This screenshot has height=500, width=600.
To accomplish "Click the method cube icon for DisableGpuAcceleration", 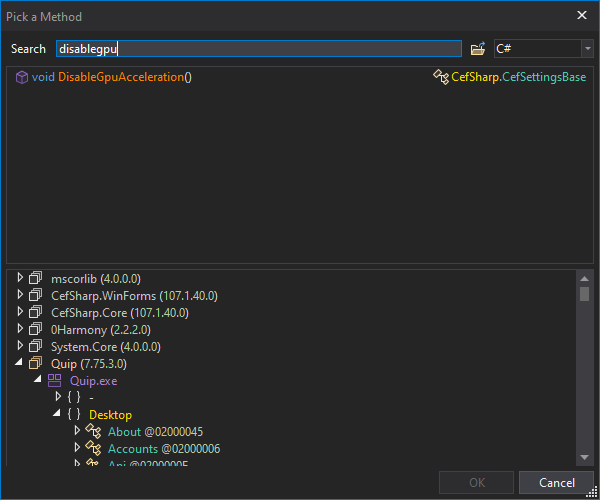I will coord(21,77).
